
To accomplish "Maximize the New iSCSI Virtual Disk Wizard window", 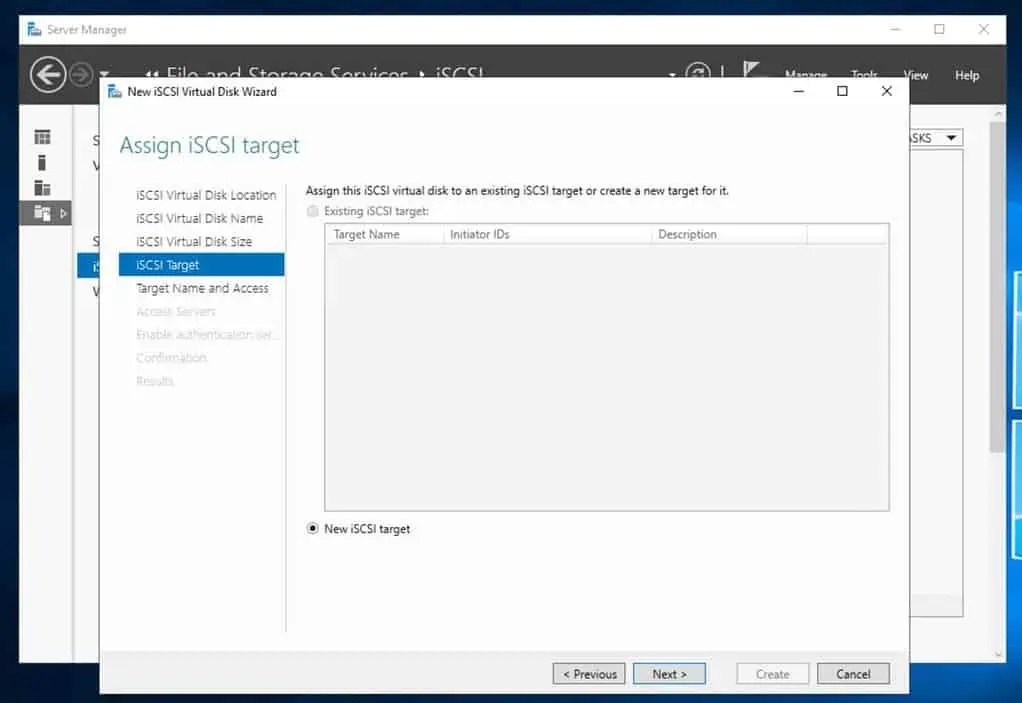I will [842, 91].
